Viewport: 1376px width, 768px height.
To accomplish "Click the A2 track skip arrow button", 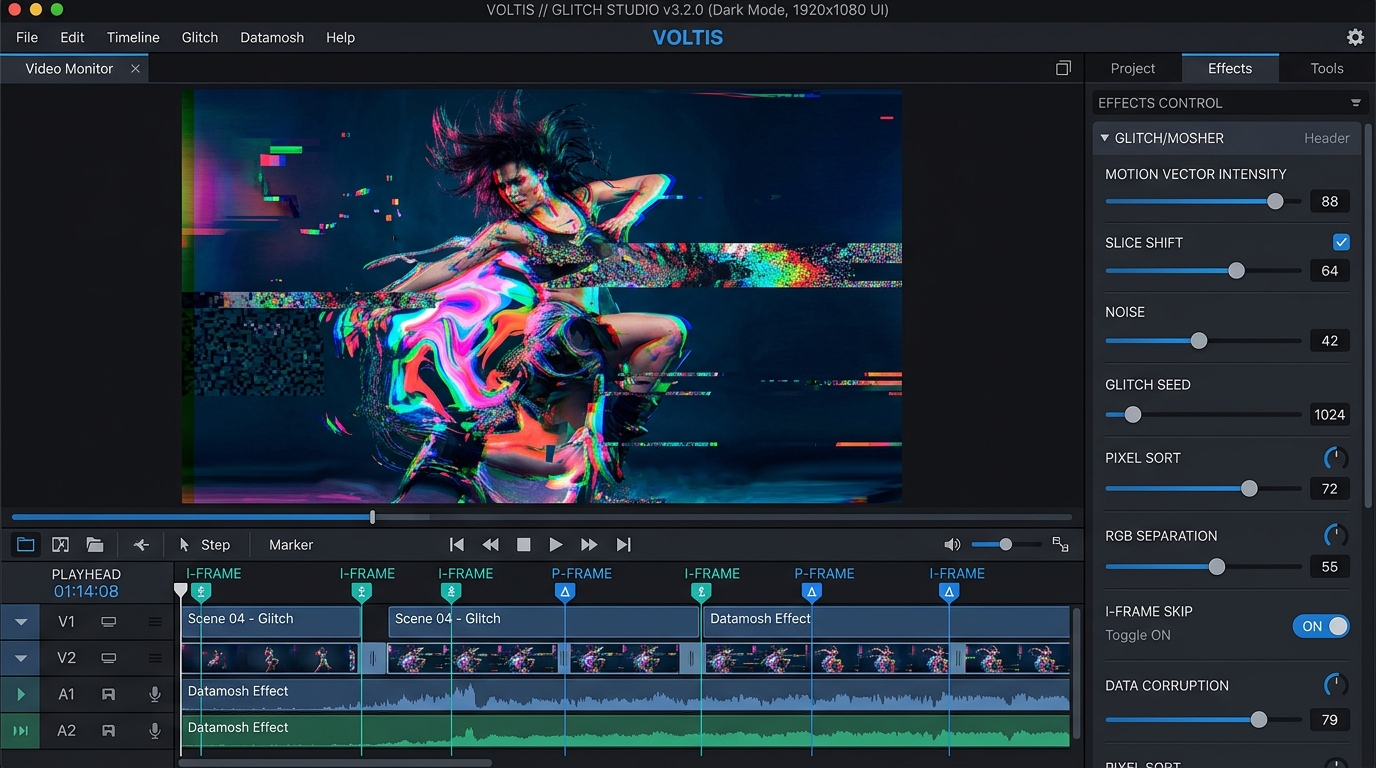I will pyautogui.click(x=21, y=731).
